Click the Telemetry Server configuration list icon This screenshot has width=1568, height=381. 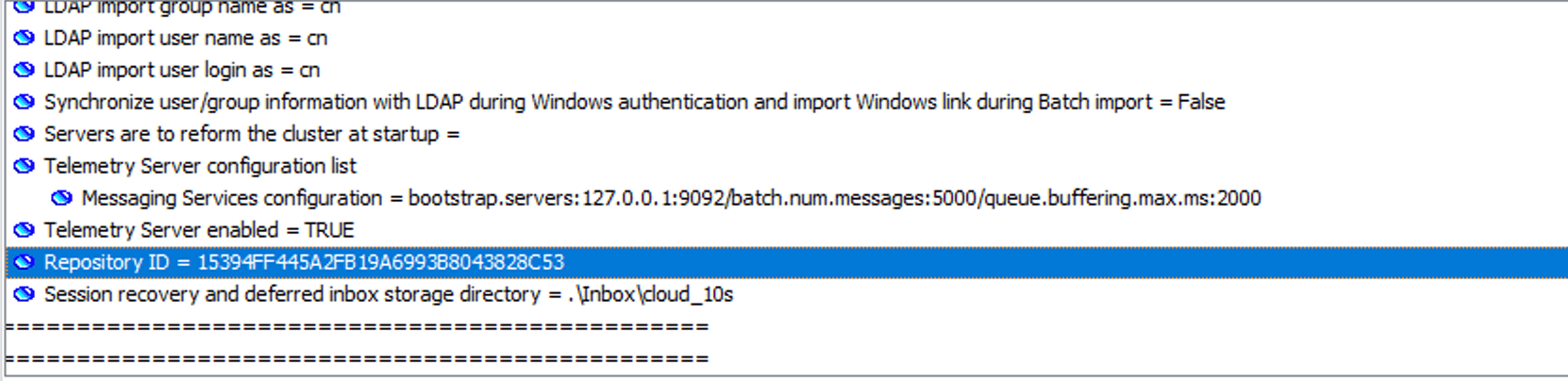click(x=24, y=167)
